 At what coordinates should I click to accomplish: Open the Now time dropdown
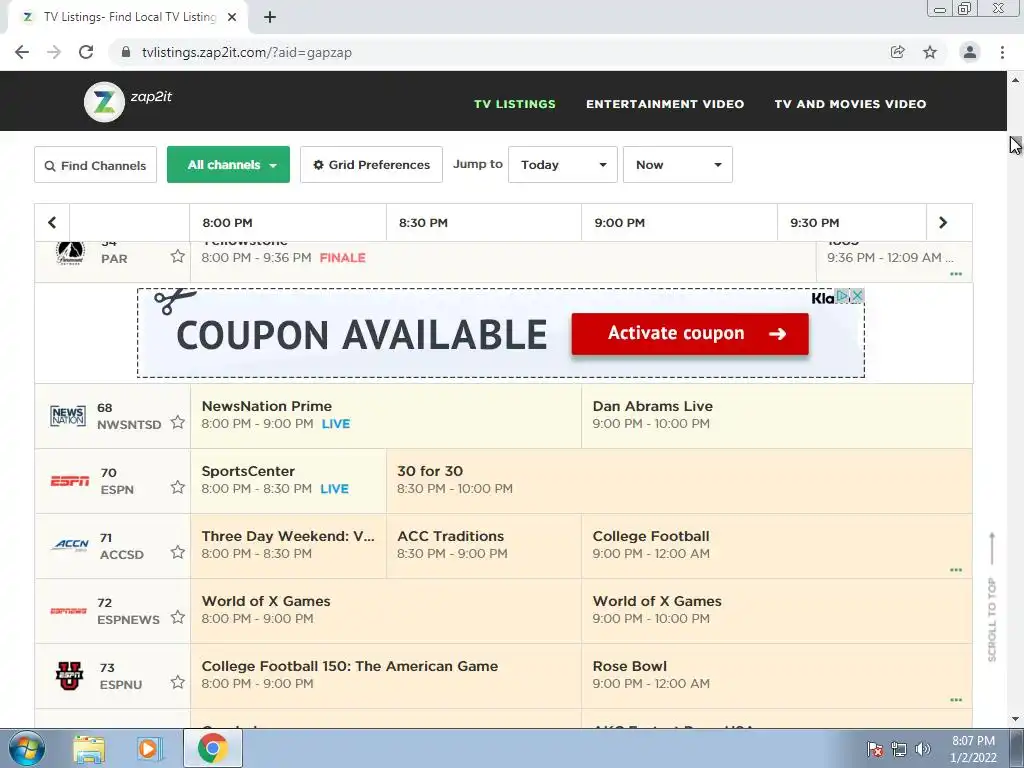(677, 165)
